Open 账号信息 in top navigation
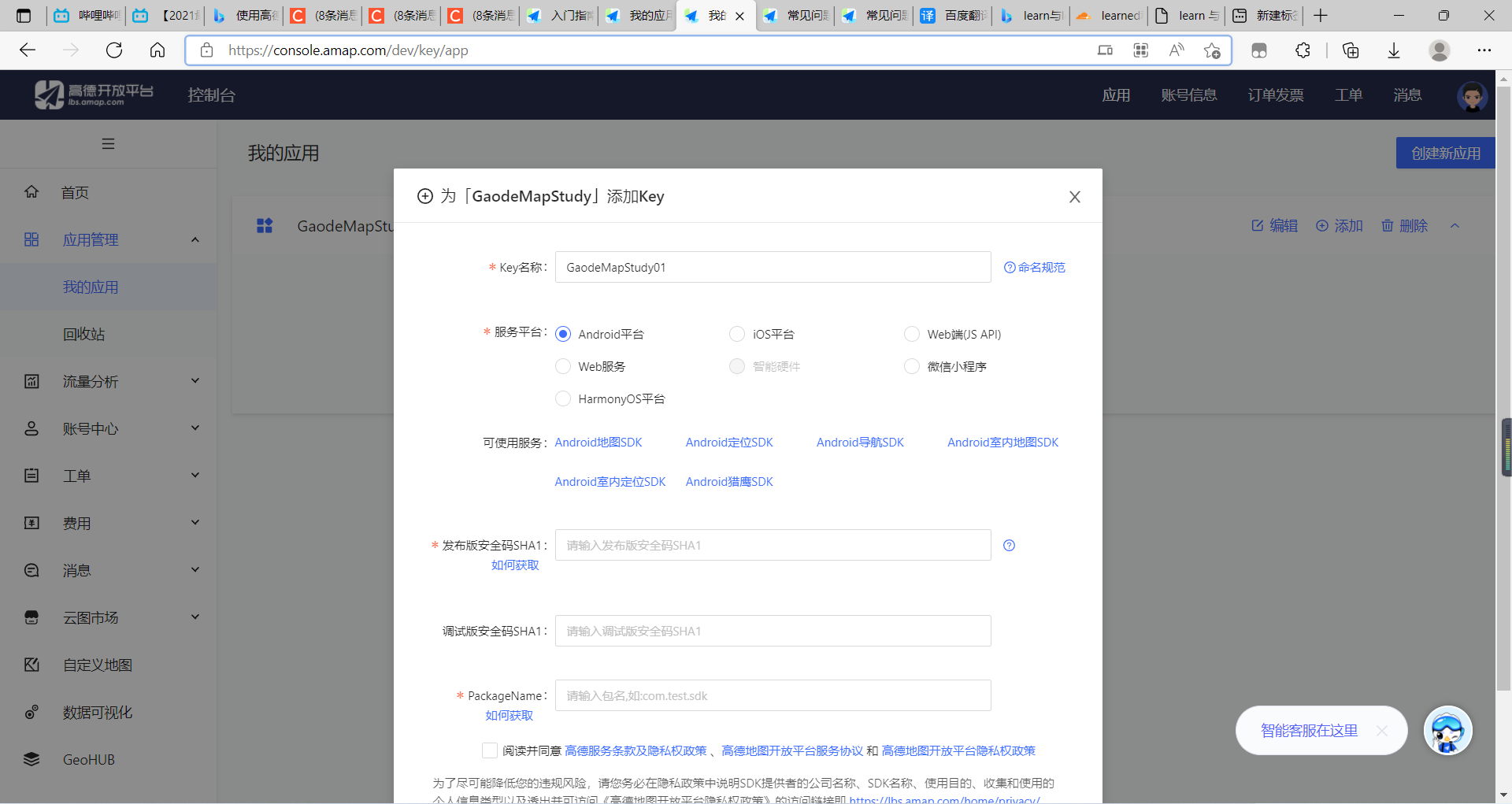The image size is (1512, 804). (1189, 95)
